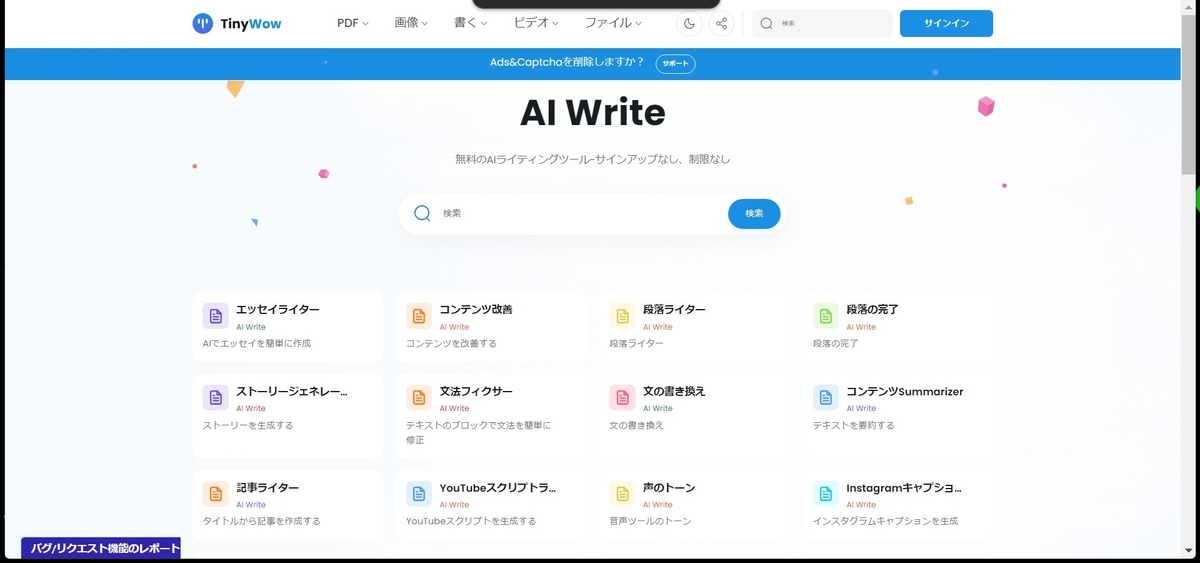This screenshot has width=1200, height=563.
Task: Open the 文法フィクサー tool title
Action: [476, 391]
